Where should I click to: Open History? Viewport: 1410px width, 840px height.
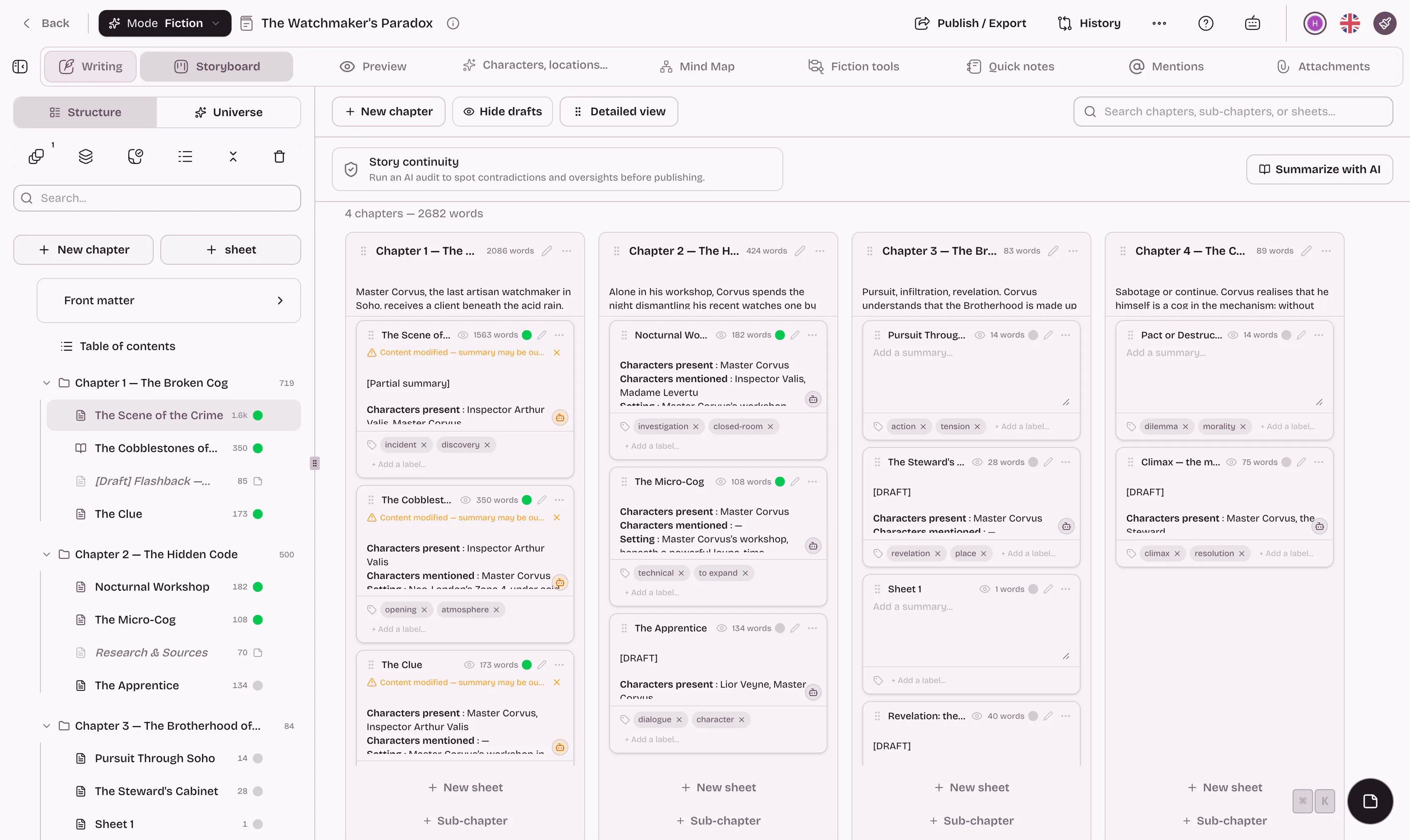click(1089, 23)
